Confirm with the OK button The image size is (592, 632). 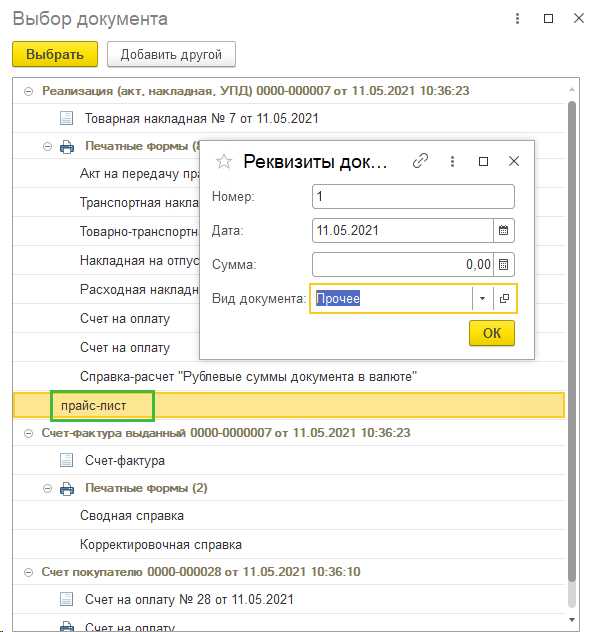492,333
